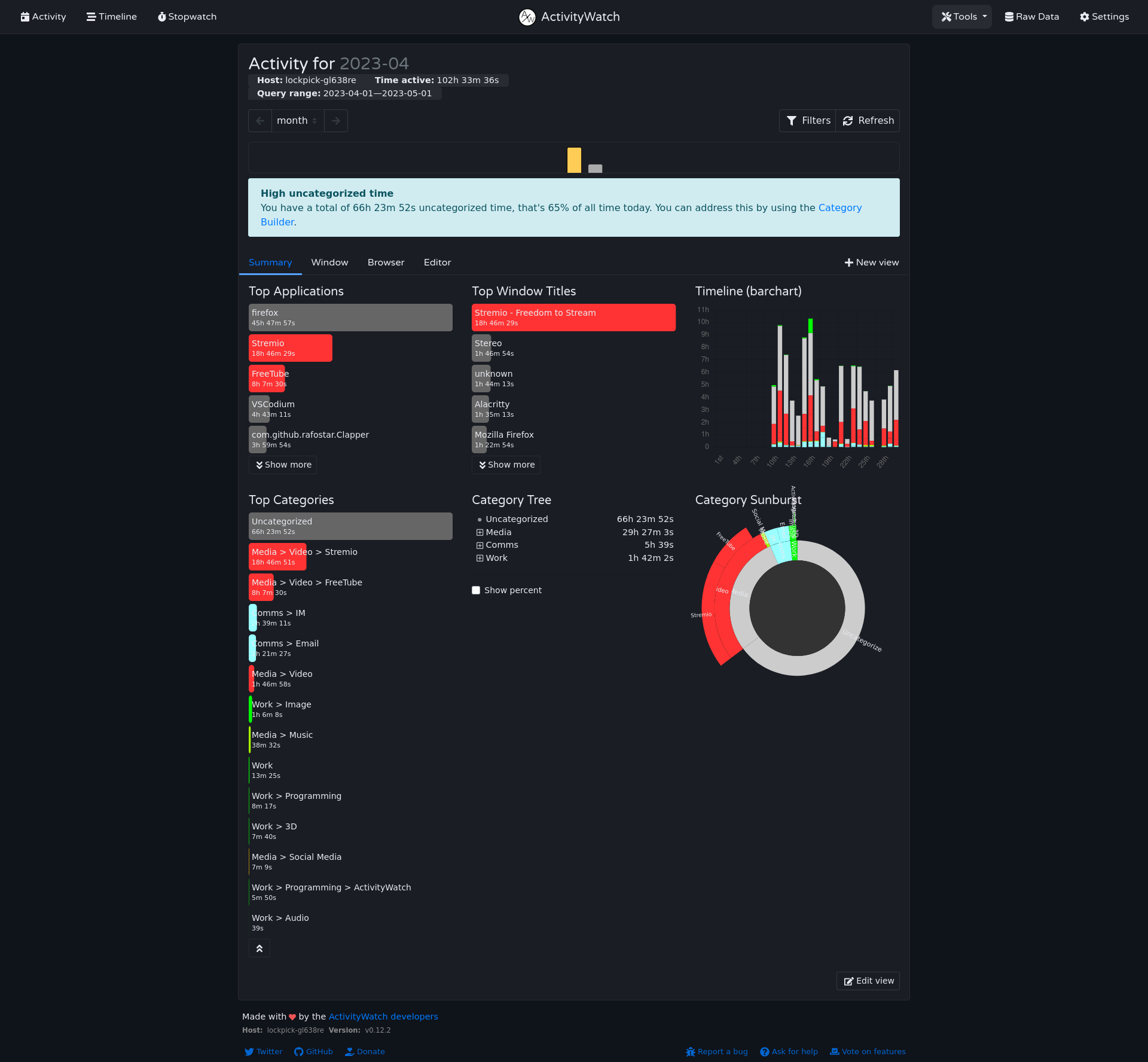This screenshot has width=1148, height=1062.
Task: Click the yellow bar in period overview
Action: click(x=574, y=160)
